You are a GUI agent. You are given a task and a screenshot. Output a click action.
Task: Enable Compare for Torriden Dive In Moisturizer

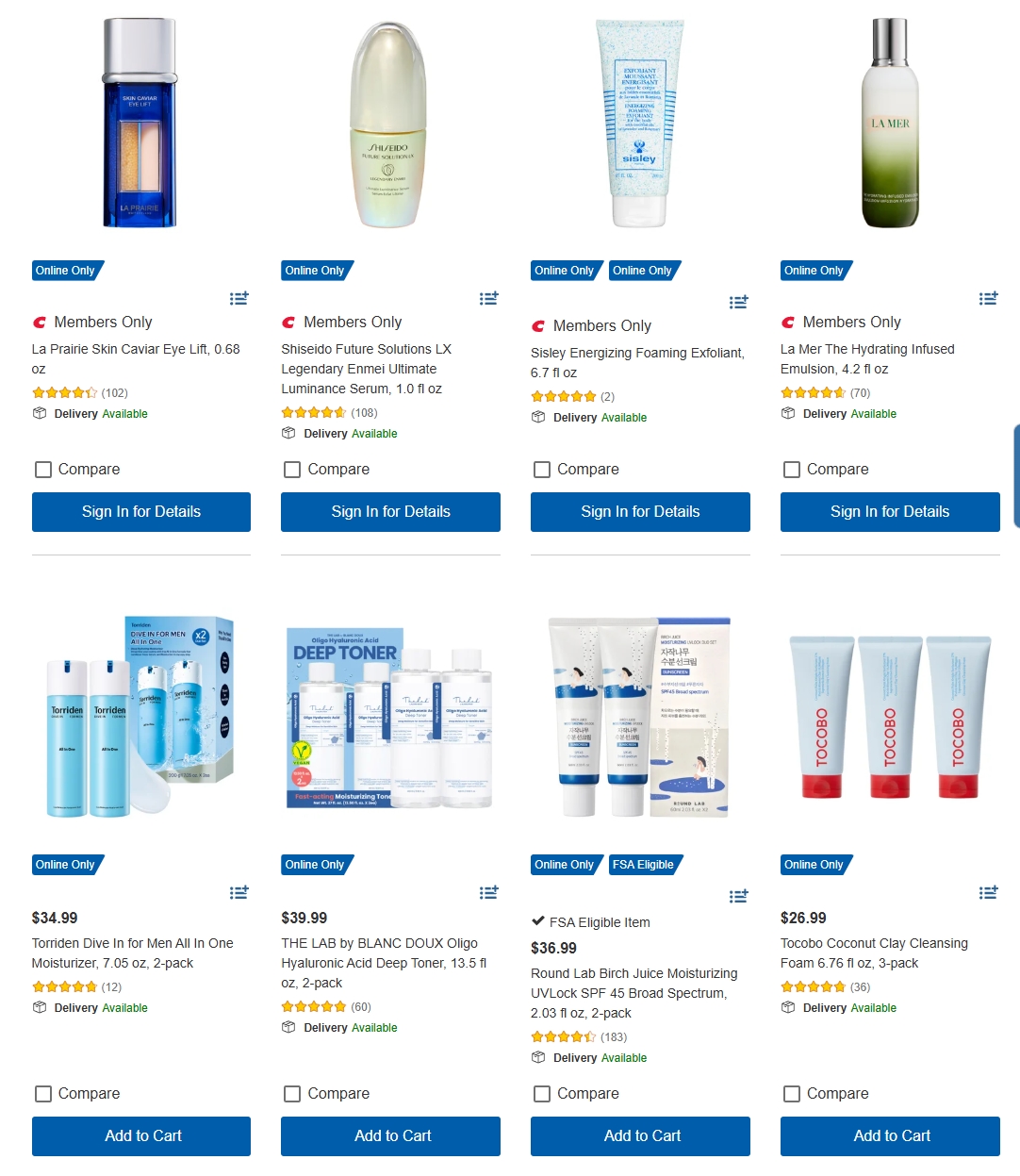(x=43, y=1094)
